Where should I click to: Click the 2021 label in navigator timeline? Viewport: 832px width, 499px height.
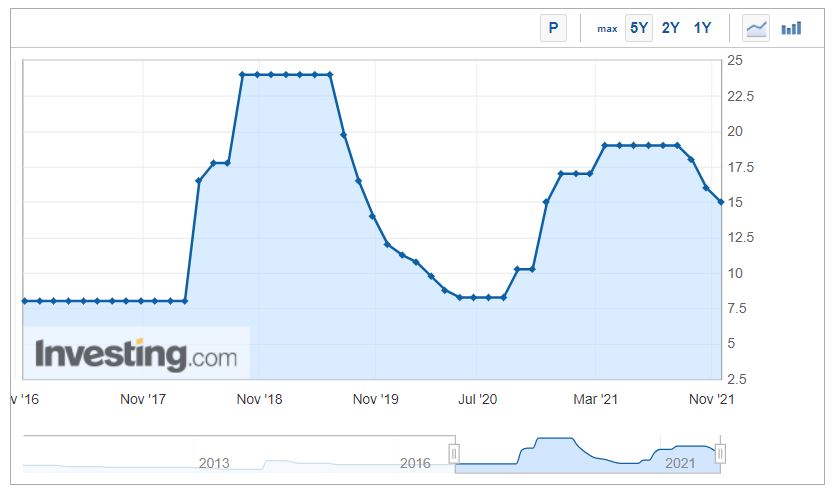pyautogui.click(x=680, y=463)
